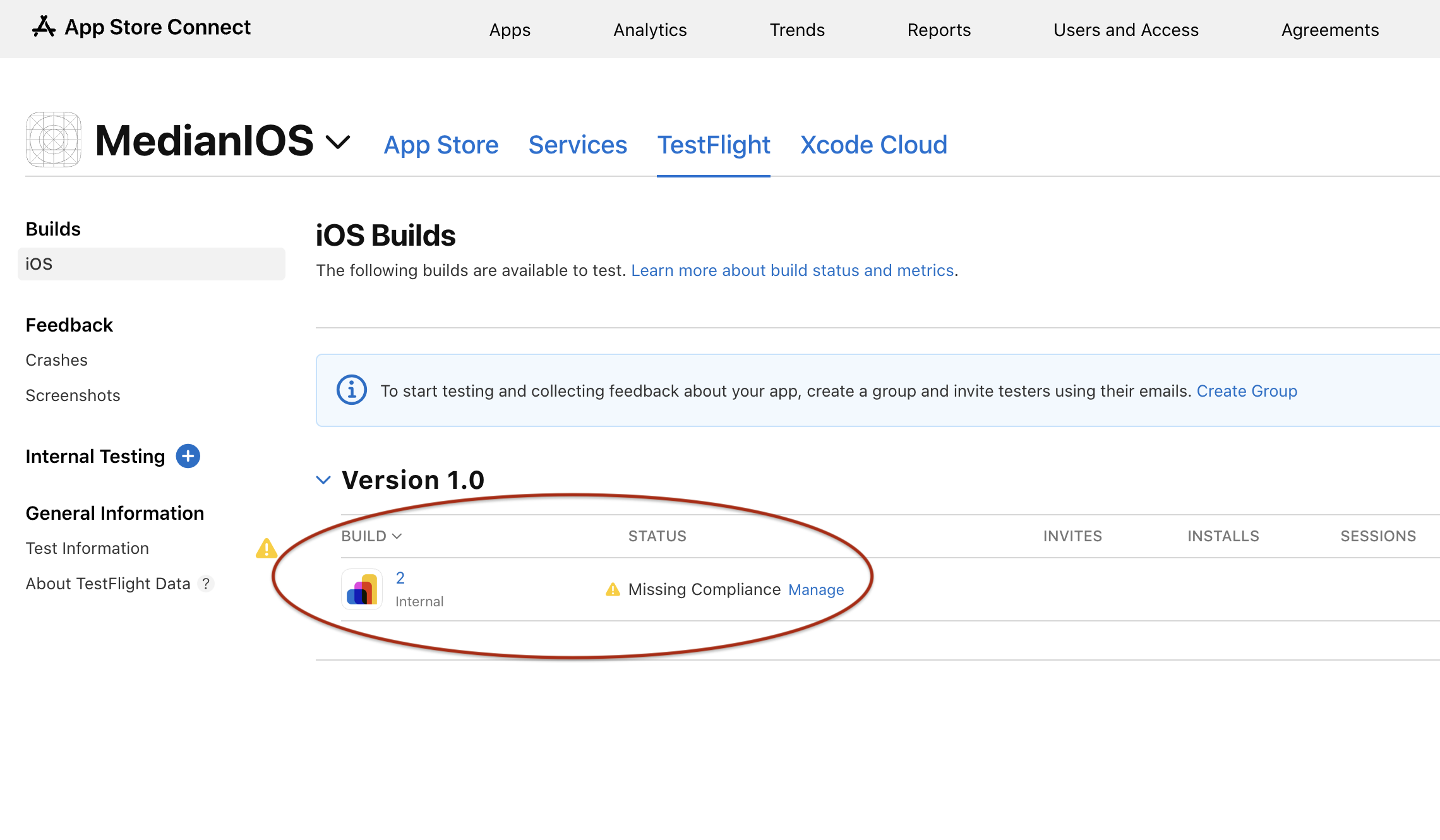
Task: Open Screenshots feedback in sidebar
Action: tap(73, 395)
